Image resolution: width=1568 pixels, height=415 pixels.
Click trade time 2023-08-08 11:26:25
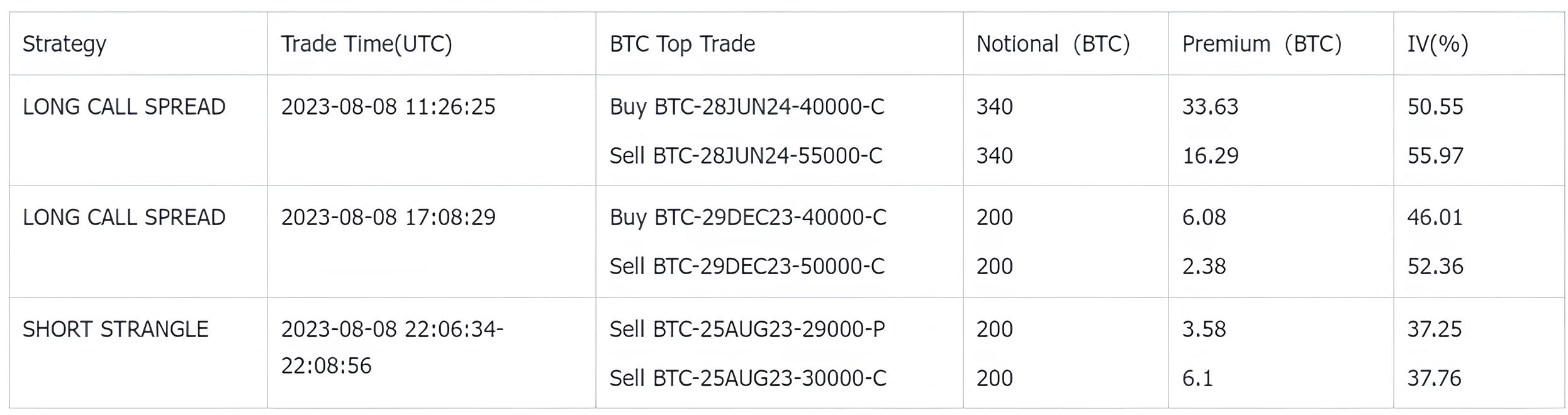coord(388,107)
